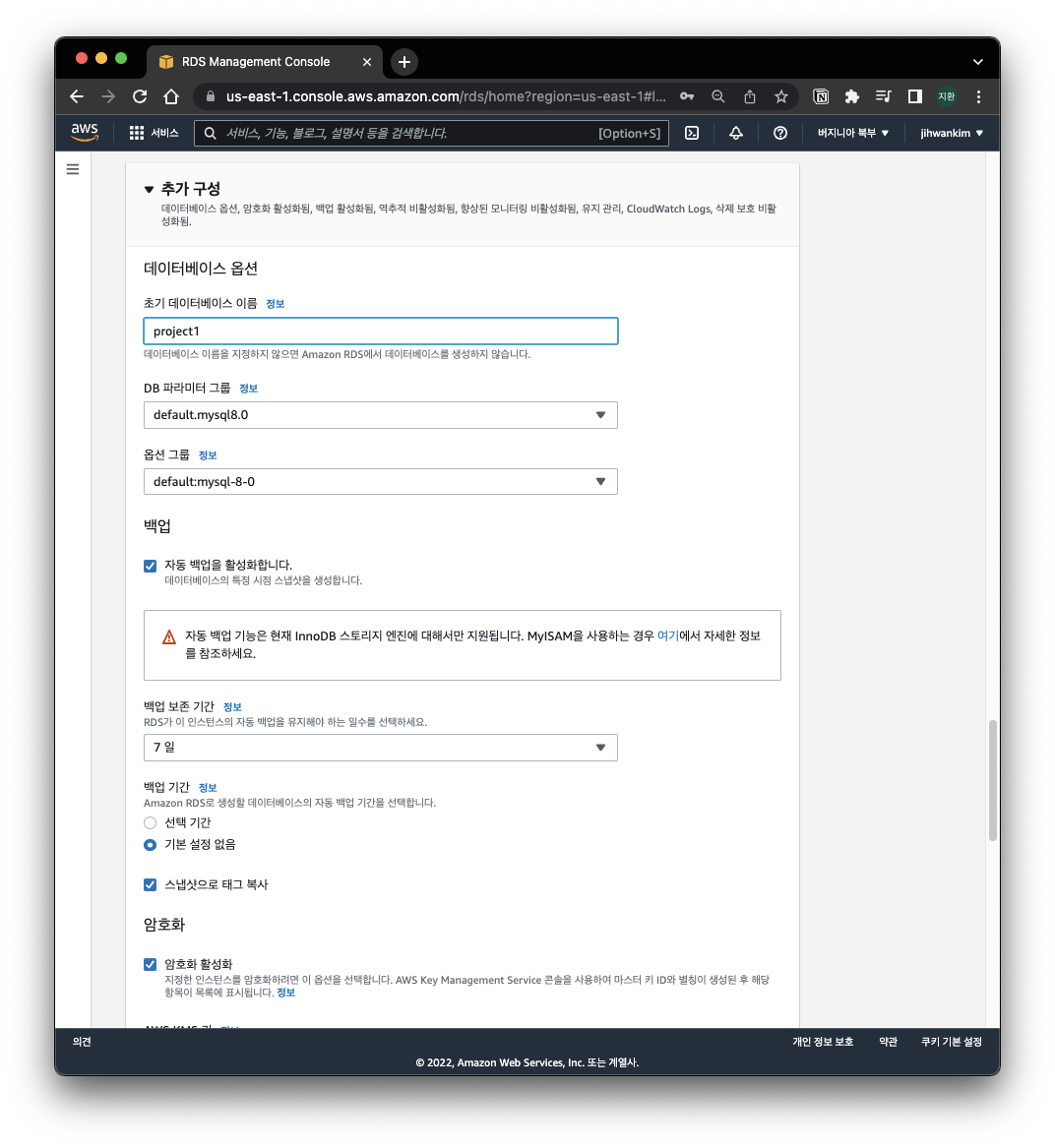Toggle automatic backup checkbox
The width and height of the screenshot is (1055, 1148).
pos(151,566)
